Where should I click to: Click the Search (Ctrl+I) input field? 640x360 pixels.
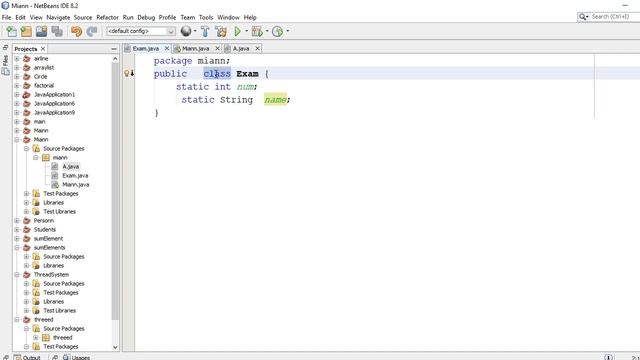(616, 17)
